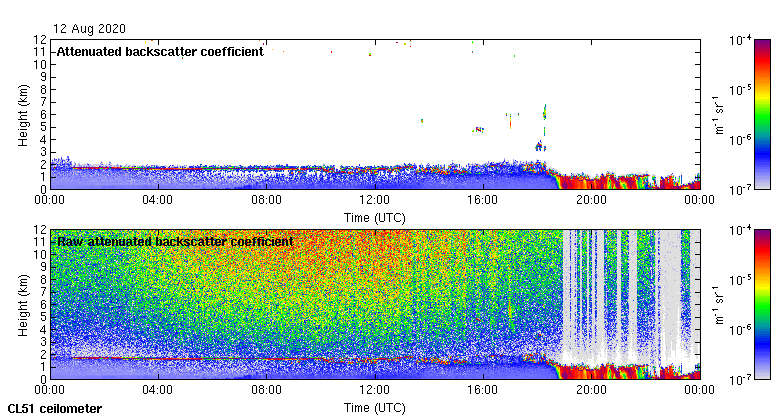Click the upper colorbar's 10⁻⁶ label
Viewport: 780px width, 420px height.
740,139
